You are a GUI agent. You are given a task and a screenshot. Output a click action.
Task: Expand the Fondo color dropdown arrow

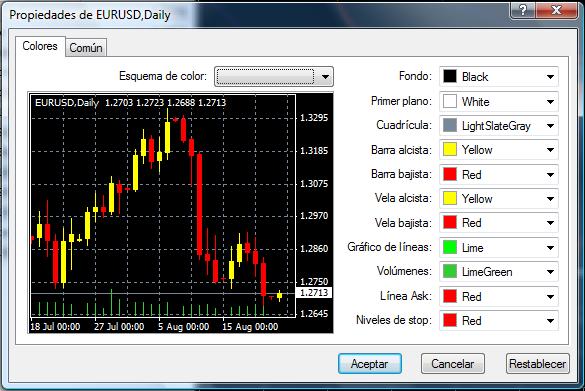(x=550, y=77)
